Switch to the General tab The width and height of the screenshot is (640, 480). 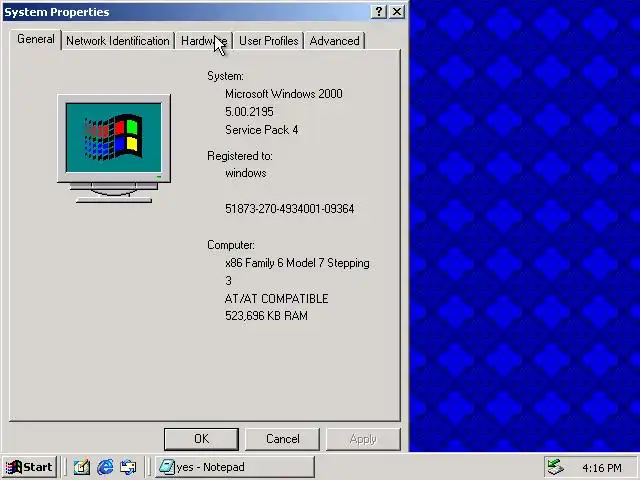[x=36, y=40]
